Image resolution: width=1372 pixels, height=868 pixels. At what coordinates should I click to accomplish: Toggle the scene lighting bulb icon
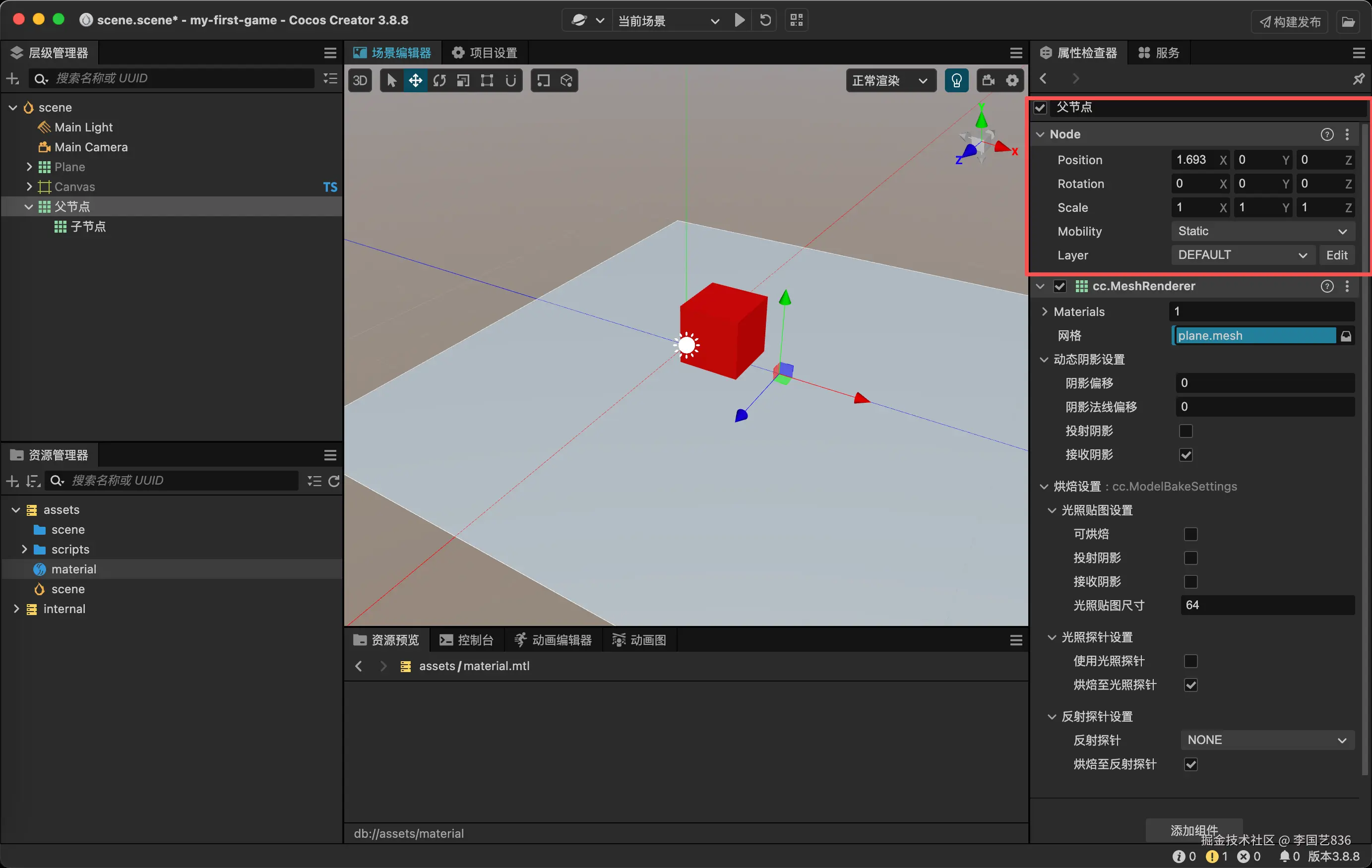956,80
